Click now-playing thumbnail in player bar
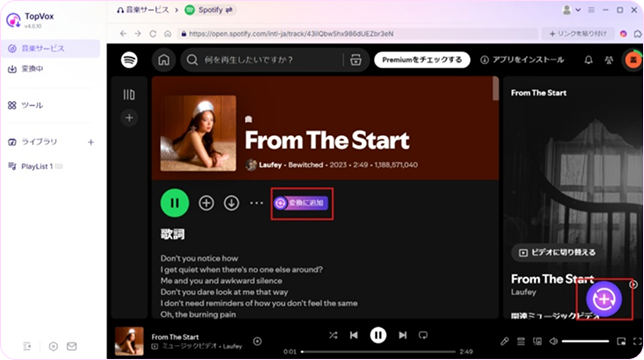This screenshot has height=360, width=644. (x=129, y=341)
